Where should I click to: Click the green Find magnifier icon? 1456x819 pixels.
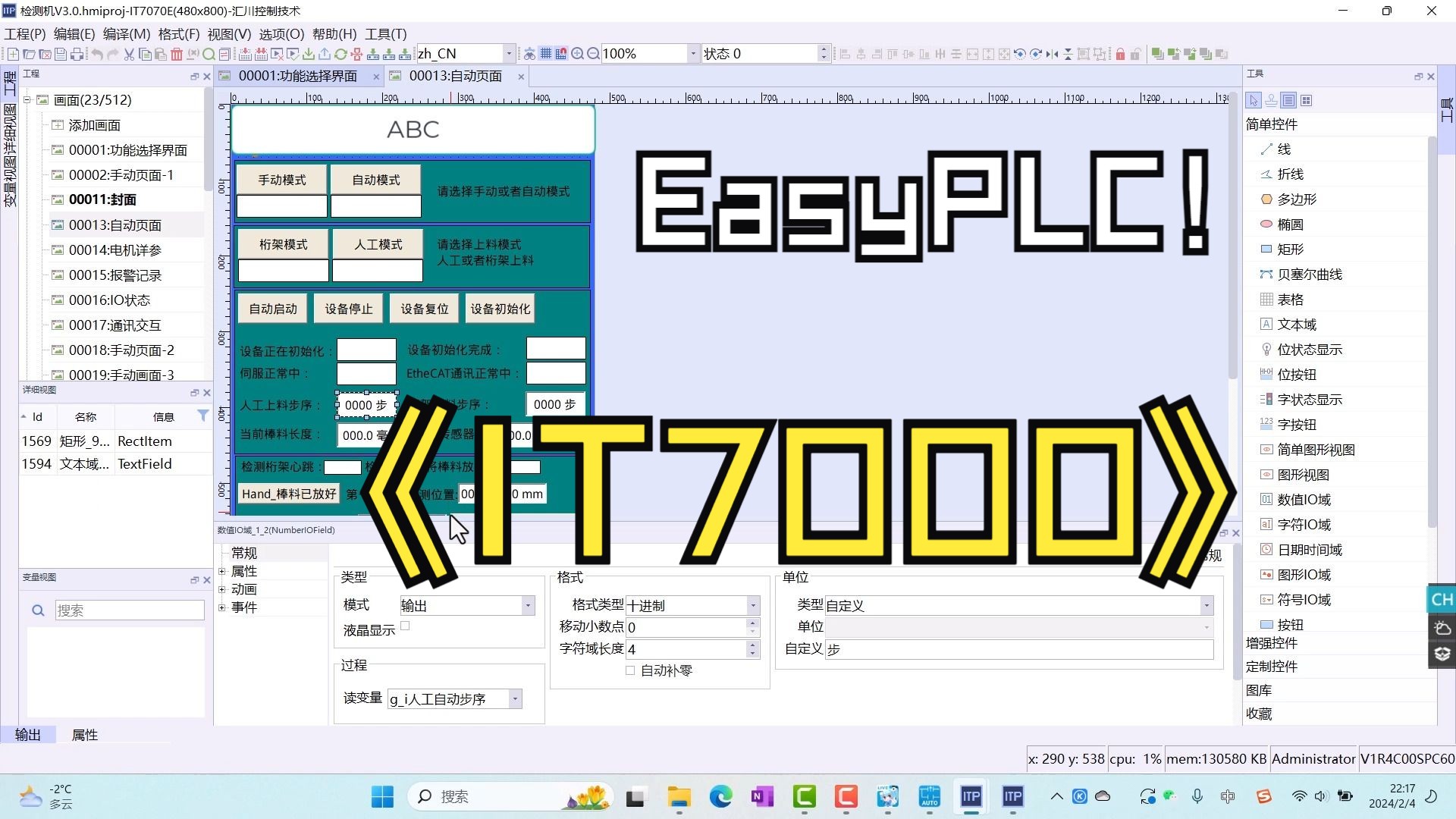209,54
